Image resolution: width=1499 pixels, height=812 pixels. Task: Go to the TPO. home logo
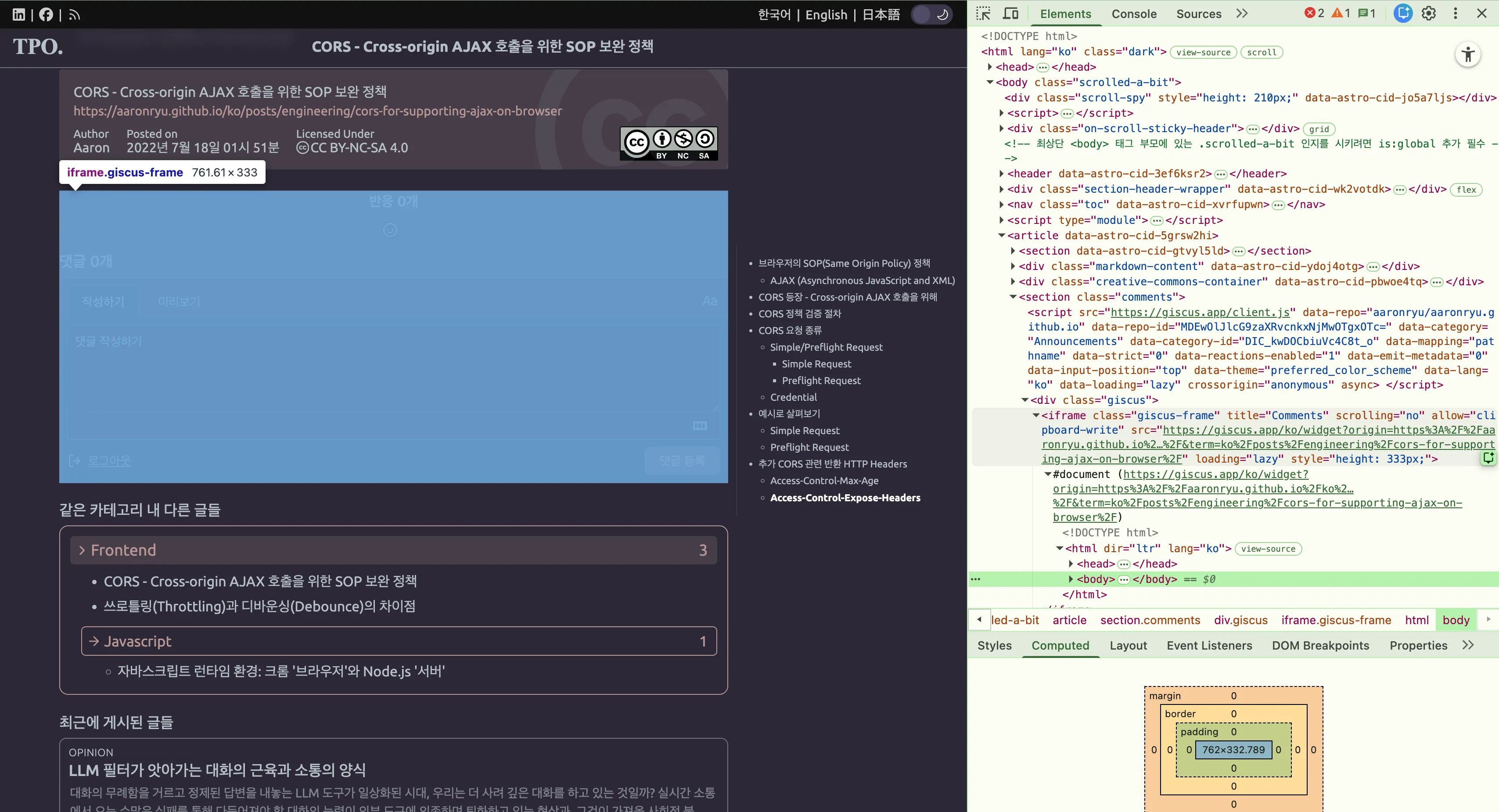click(38, 47)
